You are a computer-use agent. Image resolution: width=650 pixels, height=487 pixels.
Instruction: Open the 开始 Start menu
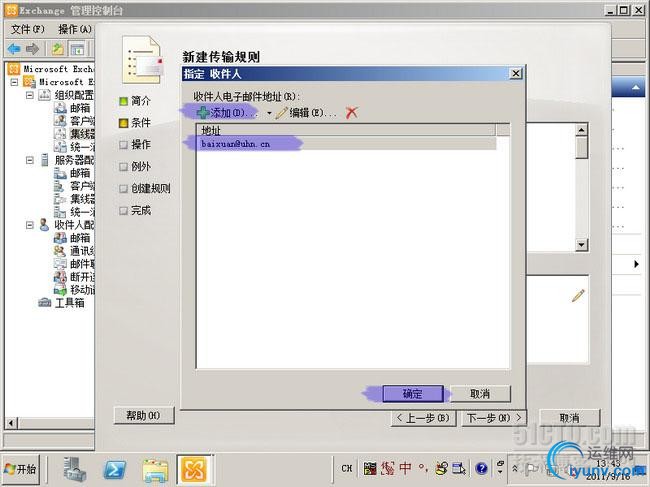[21, 469]
